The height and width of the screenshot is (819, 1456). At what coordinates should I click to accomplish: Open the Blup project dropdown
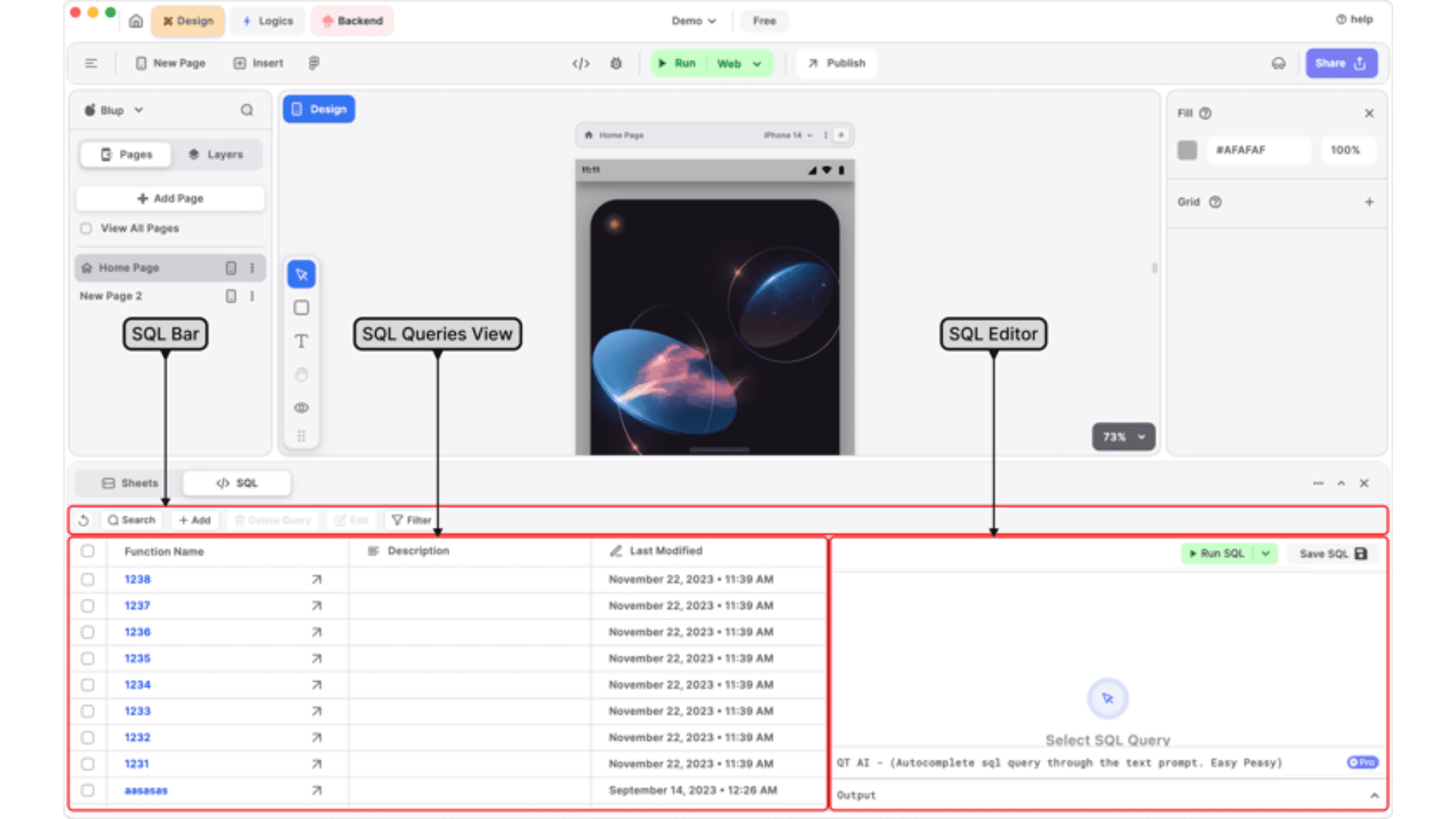tap(114, 111)
